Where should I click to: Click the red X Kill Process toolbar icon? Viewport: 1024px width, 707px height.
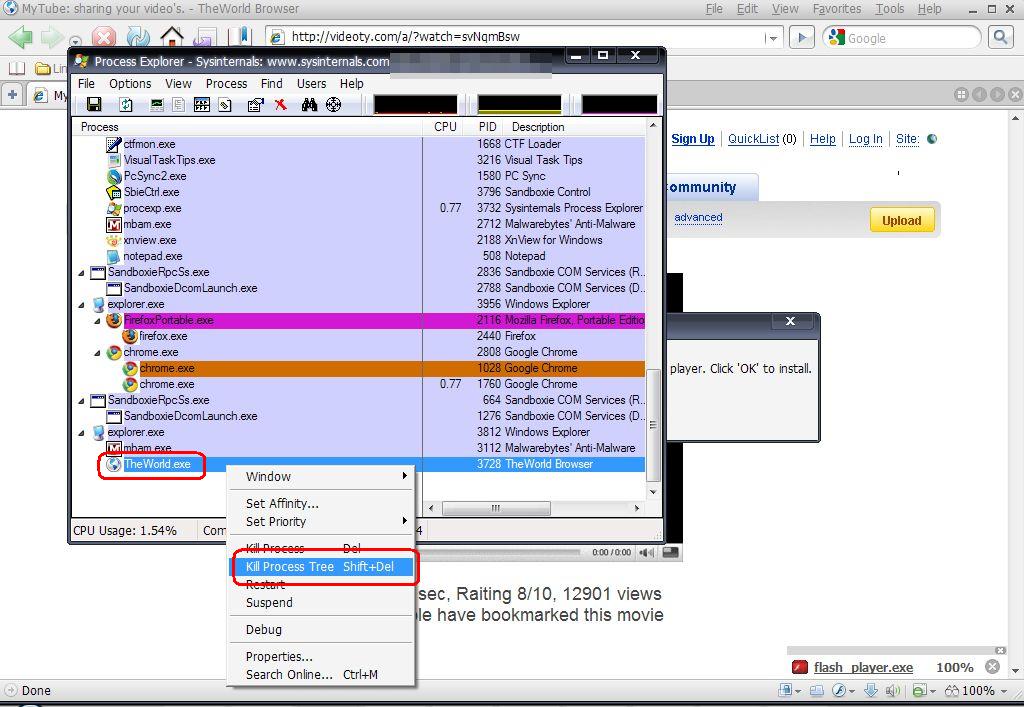point(281,104)
